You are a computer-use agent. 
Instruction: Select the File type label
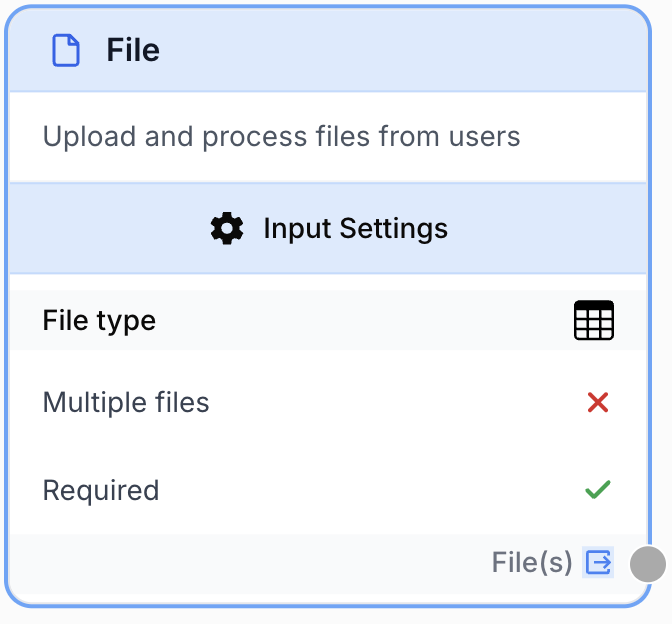tap(99, 321)
